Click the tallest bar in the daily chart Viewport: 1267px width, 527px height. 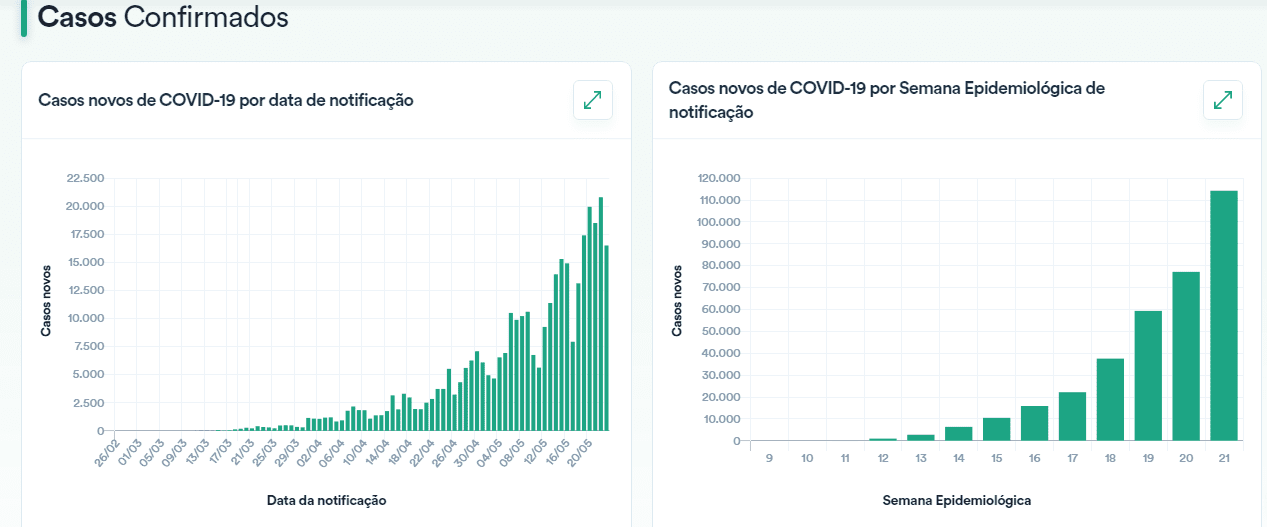pos(601,314)
